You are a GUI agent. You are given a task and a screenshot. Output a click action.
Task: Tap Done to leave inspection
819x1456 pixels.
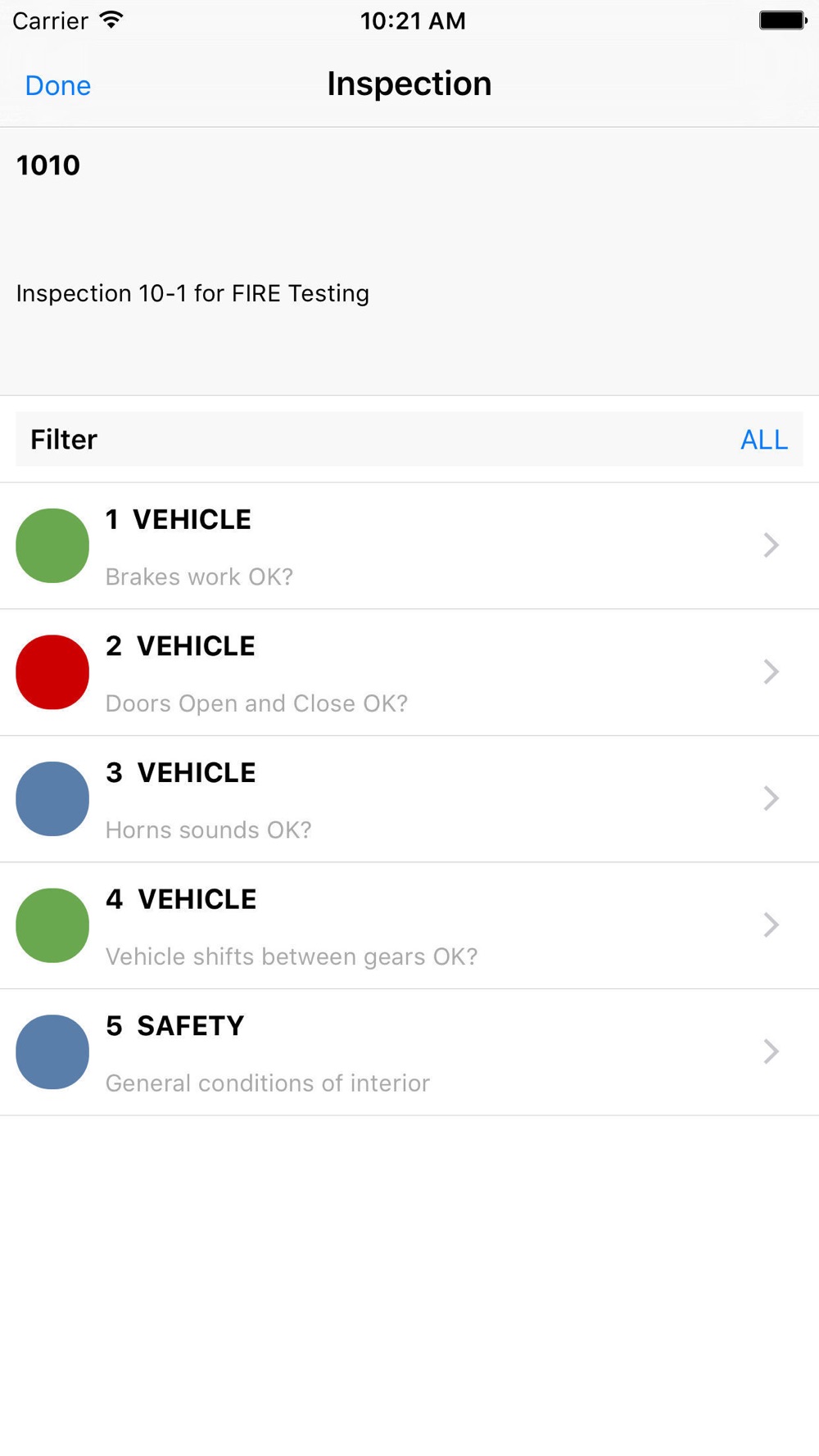click(58, 85)
